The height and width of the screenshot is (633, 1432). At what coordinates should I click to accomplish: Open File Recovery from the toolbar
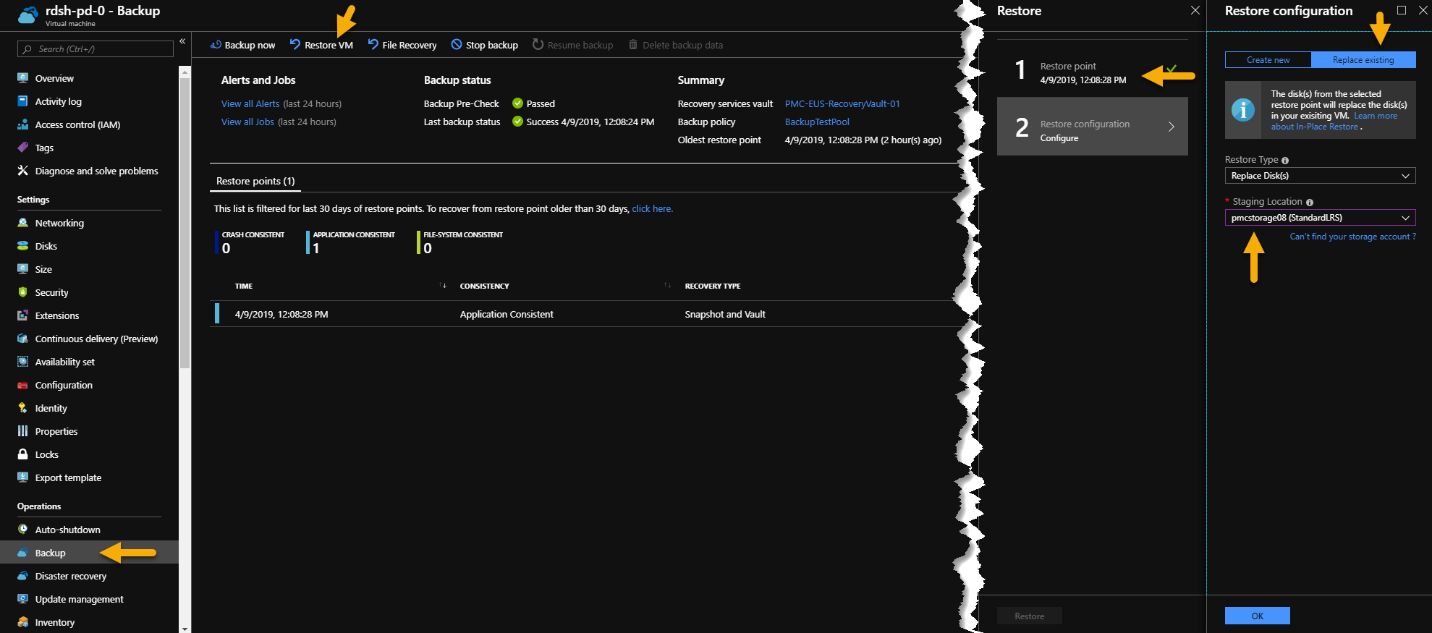click(x=402, y=45)
